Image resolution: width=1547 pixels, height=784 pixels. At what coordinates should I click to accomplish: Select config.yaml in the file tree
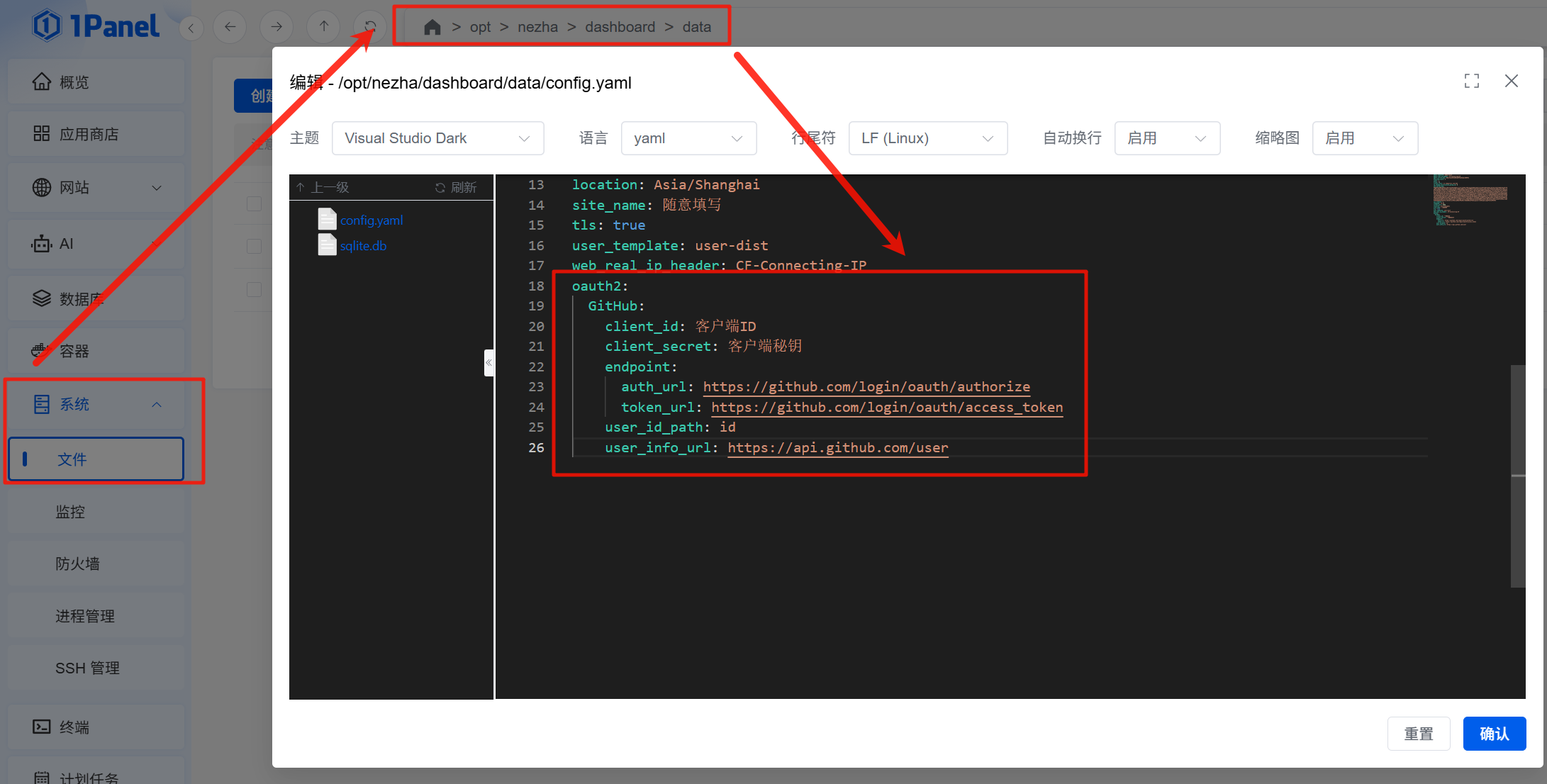372,220
